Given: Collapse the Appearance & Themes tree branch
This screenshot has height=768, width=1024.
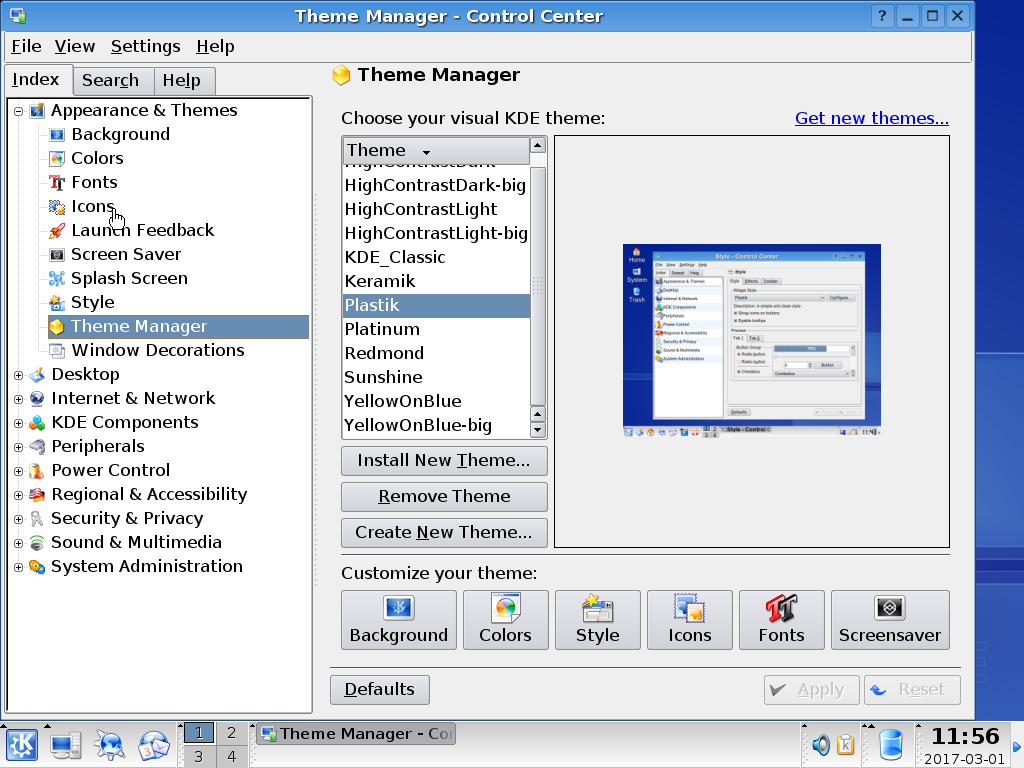Looking at the screenshot, I should 18,111.
